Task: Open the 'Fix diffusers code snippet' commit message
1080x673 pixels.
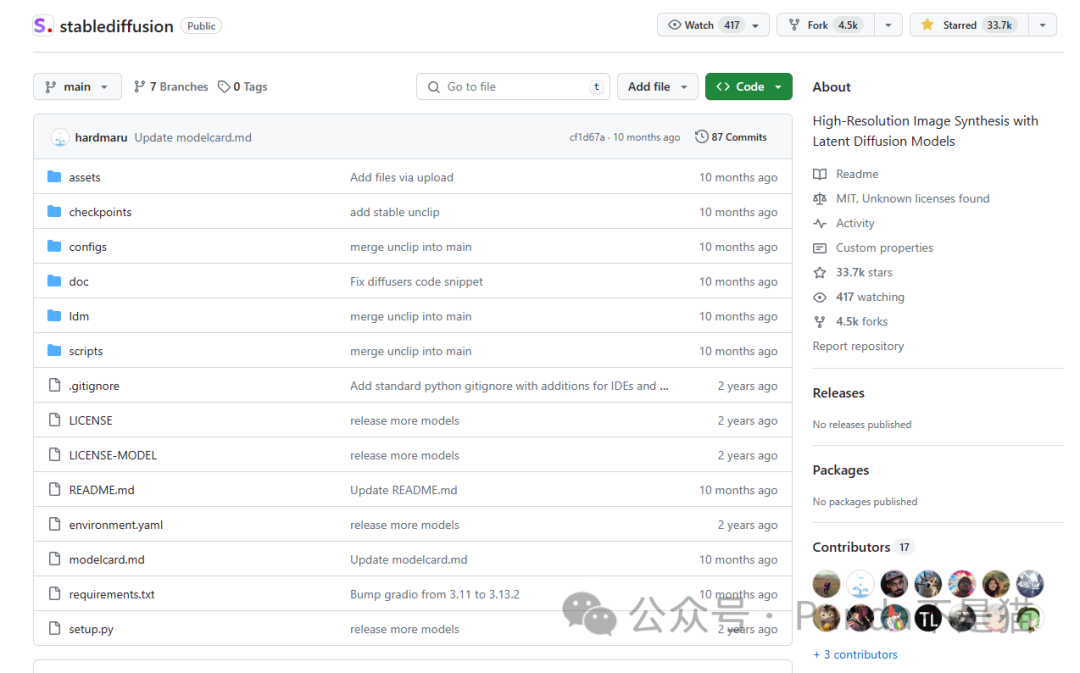Action: click(416, 281)
